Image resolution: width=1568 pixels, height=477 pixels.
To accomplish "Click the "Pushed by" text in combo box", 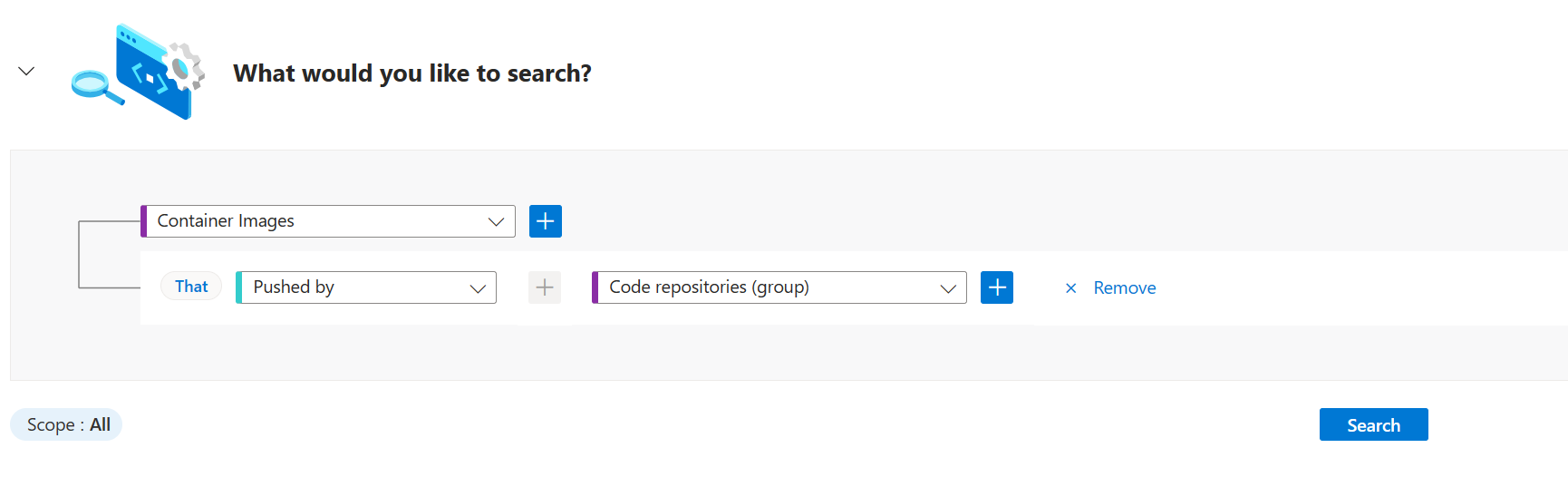I will tap(294, 287).
